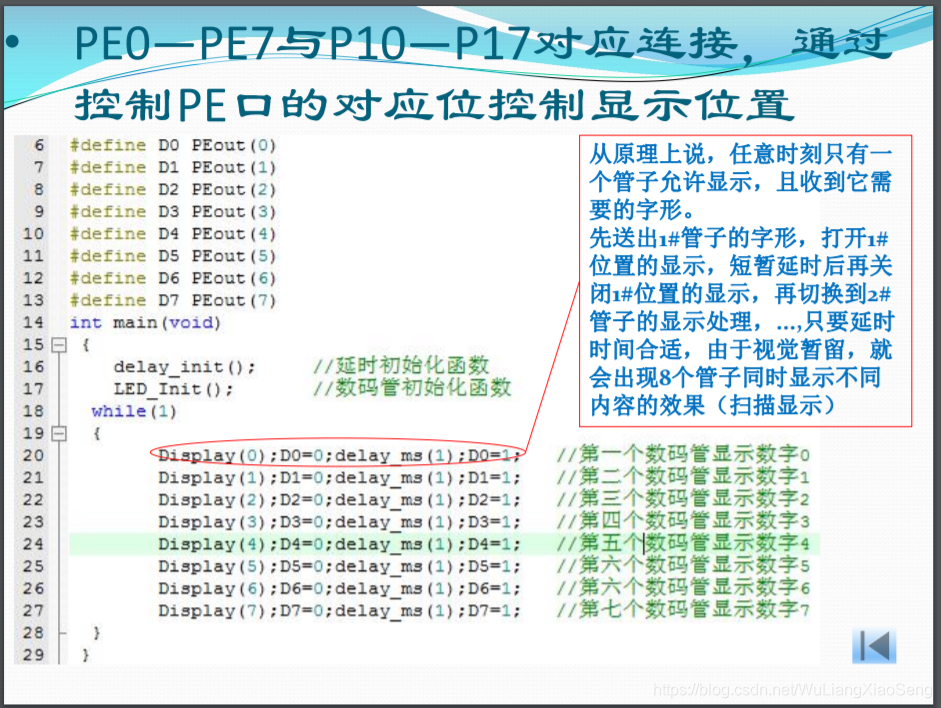This screenshot has height=708, width=941.
Task: Click the comment "//延时初始化函数"
Action: 401,365
